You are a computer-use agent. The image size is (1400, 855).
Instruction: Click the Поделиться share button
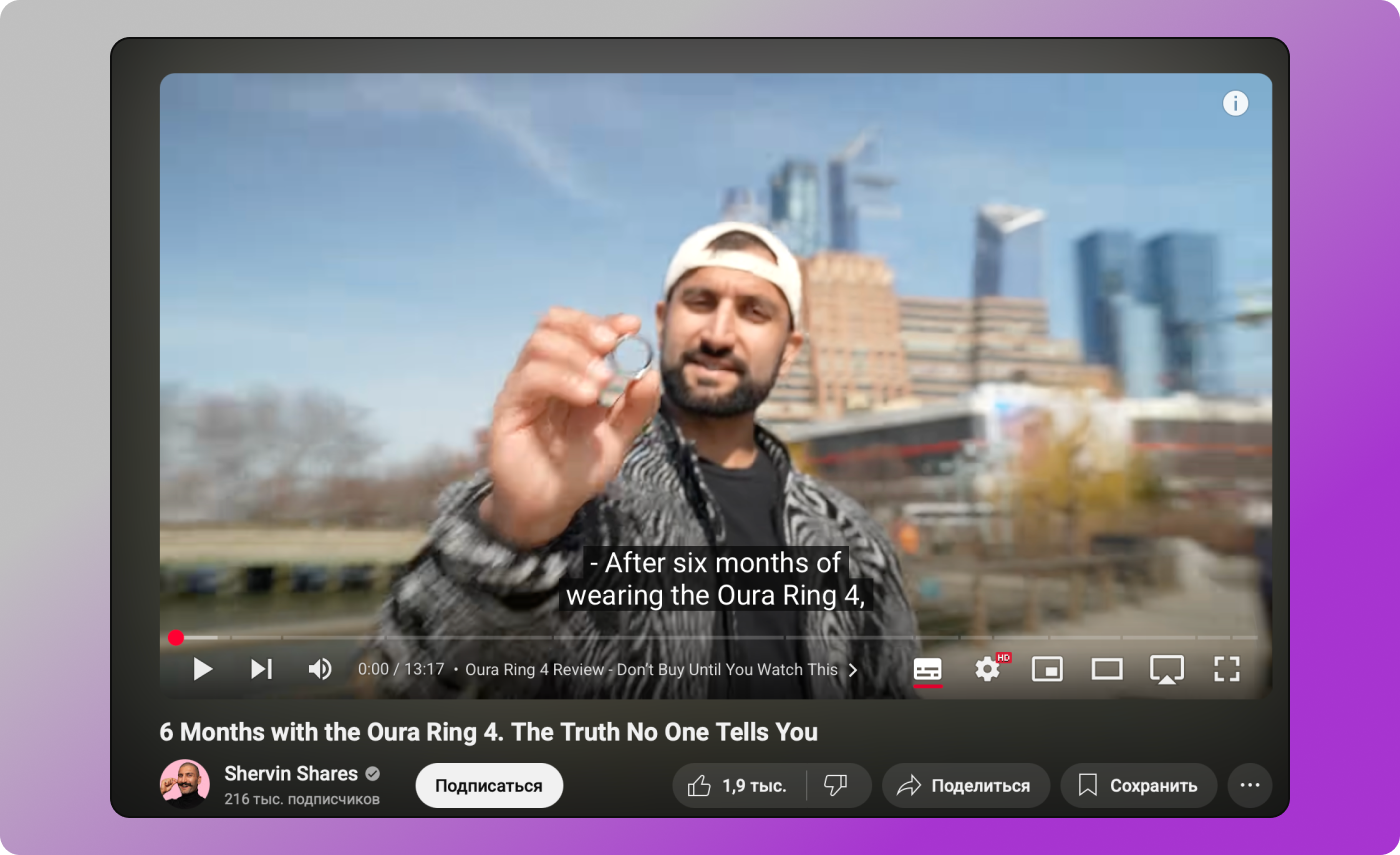tap(965, 786)
